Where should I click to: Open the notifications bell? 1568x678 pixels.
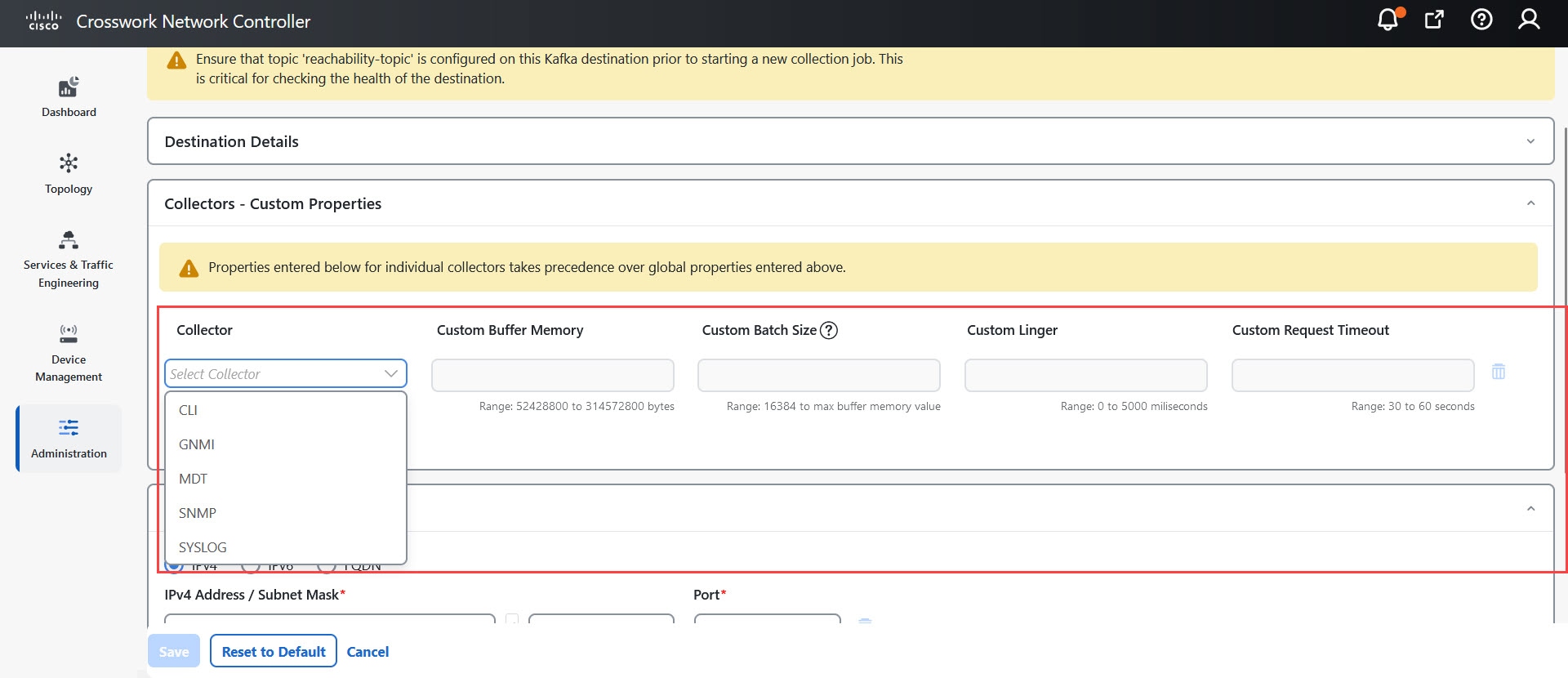pos(1388,19)
